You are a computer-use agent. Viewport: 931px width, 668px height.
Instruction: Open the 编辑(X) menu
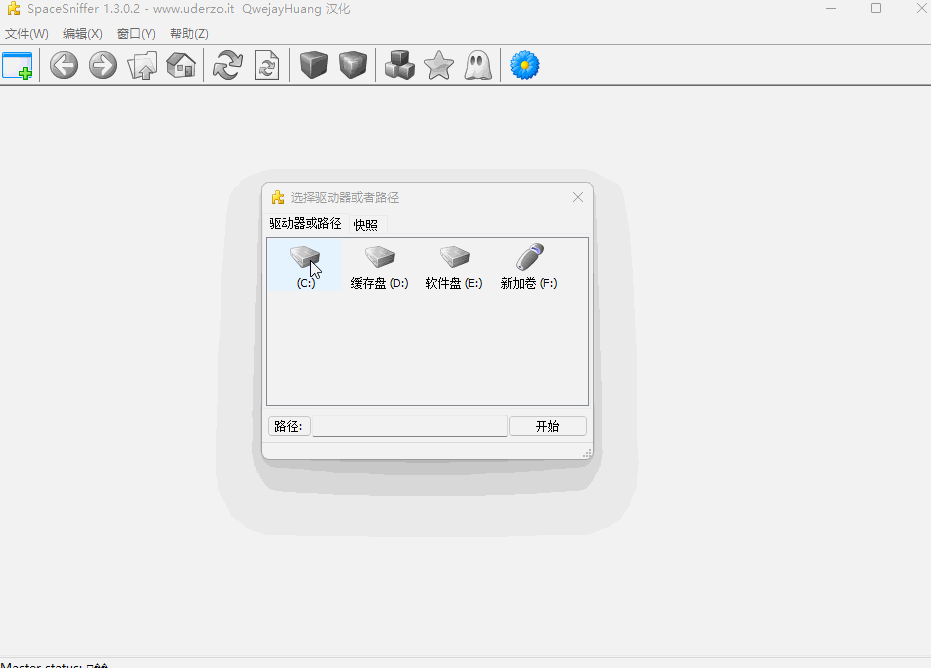[83, 34]
